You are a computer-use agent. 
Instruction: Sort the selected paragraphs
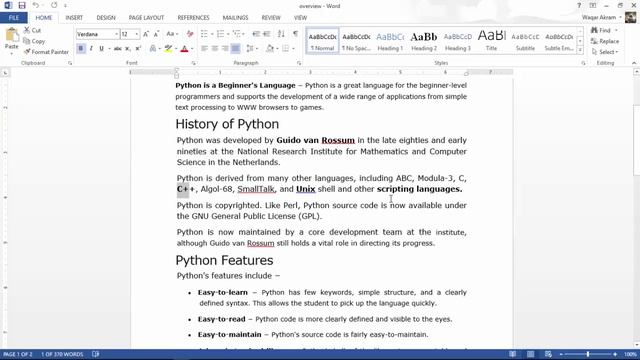(x=281, y=34)
